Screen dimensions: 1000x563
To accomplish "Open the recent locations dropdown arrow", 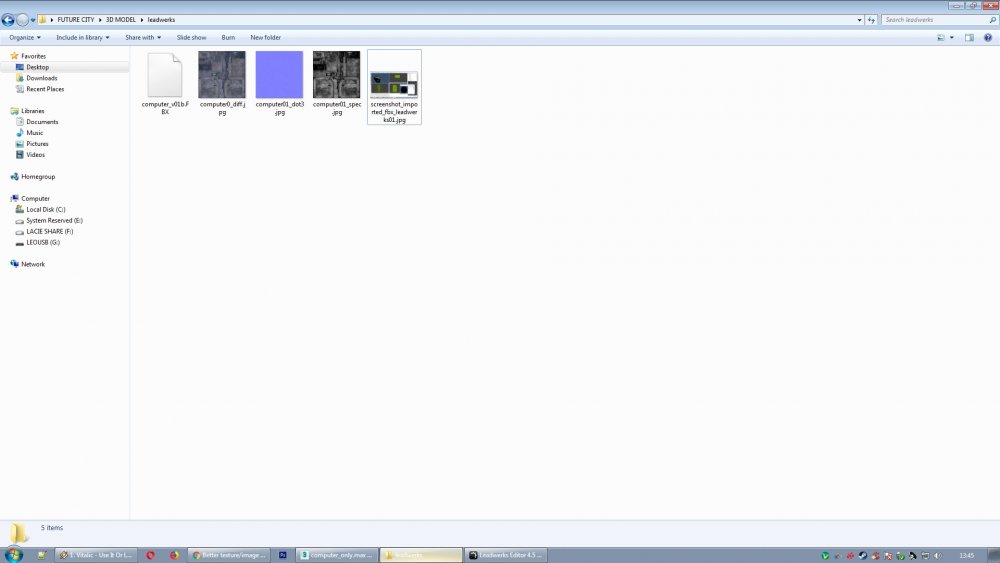I will 33,20.
